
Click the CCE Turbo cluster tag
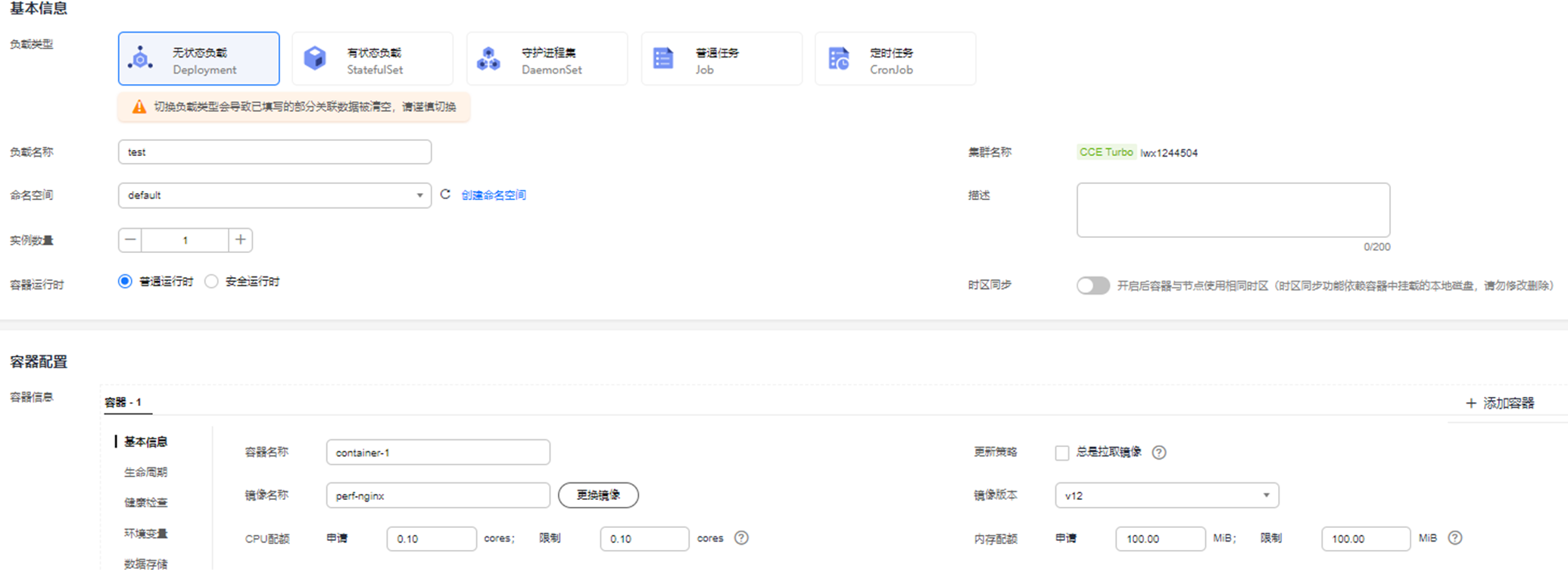tap(1106, 152)
